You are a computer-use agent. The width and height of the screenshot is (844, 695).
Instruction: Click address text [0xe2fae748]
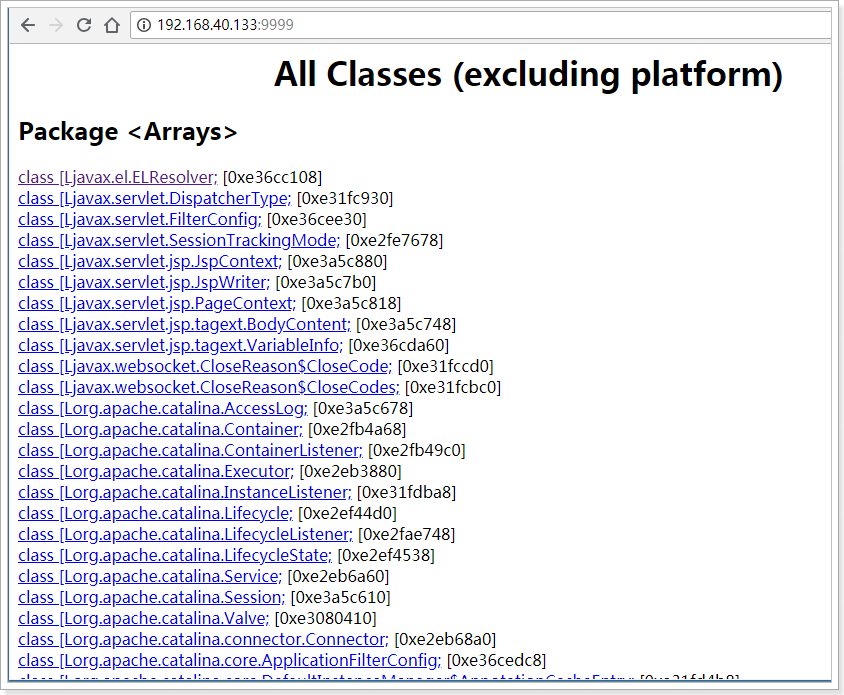pos(407,534)
